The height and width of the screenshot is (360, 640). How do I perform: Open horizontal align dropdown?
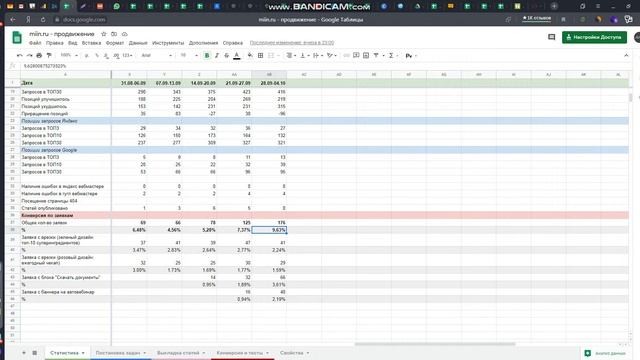291,56
